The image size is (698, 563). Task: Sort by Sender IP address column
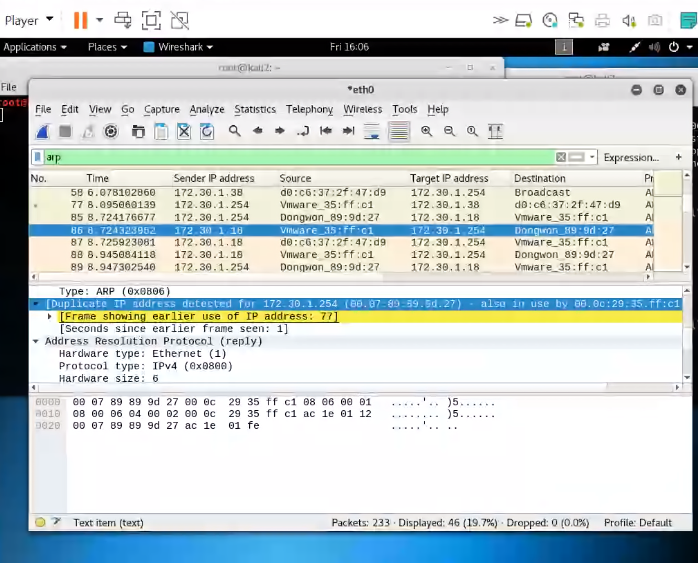tap(214, 178)
